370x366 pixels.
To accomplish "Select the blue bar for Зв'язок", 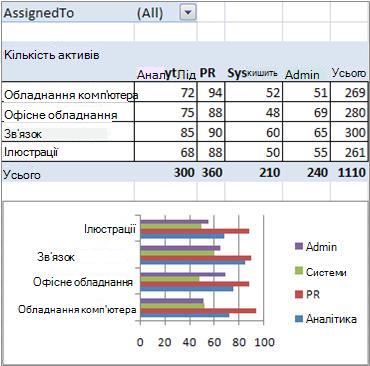I will [193, 262].
